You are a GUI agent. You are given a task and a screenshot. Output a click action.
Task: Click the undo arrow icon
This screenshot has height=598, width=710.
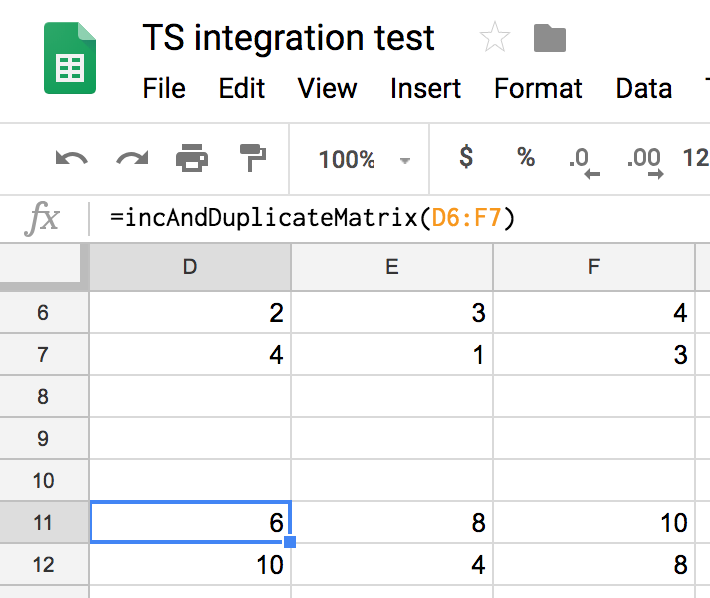click(x=72, y=159)
